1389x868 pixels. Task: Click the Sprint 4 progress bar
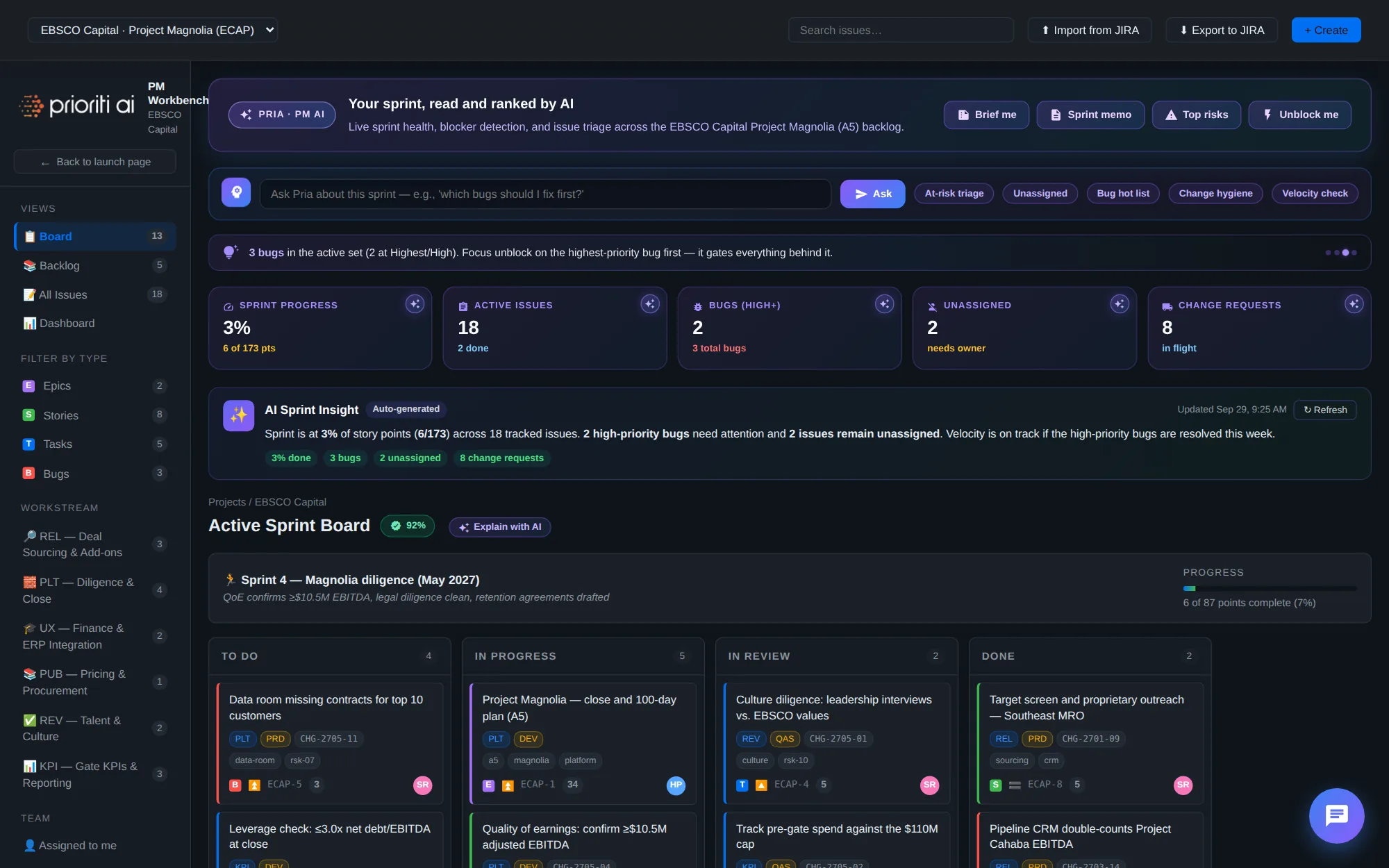coord(1270,588)
